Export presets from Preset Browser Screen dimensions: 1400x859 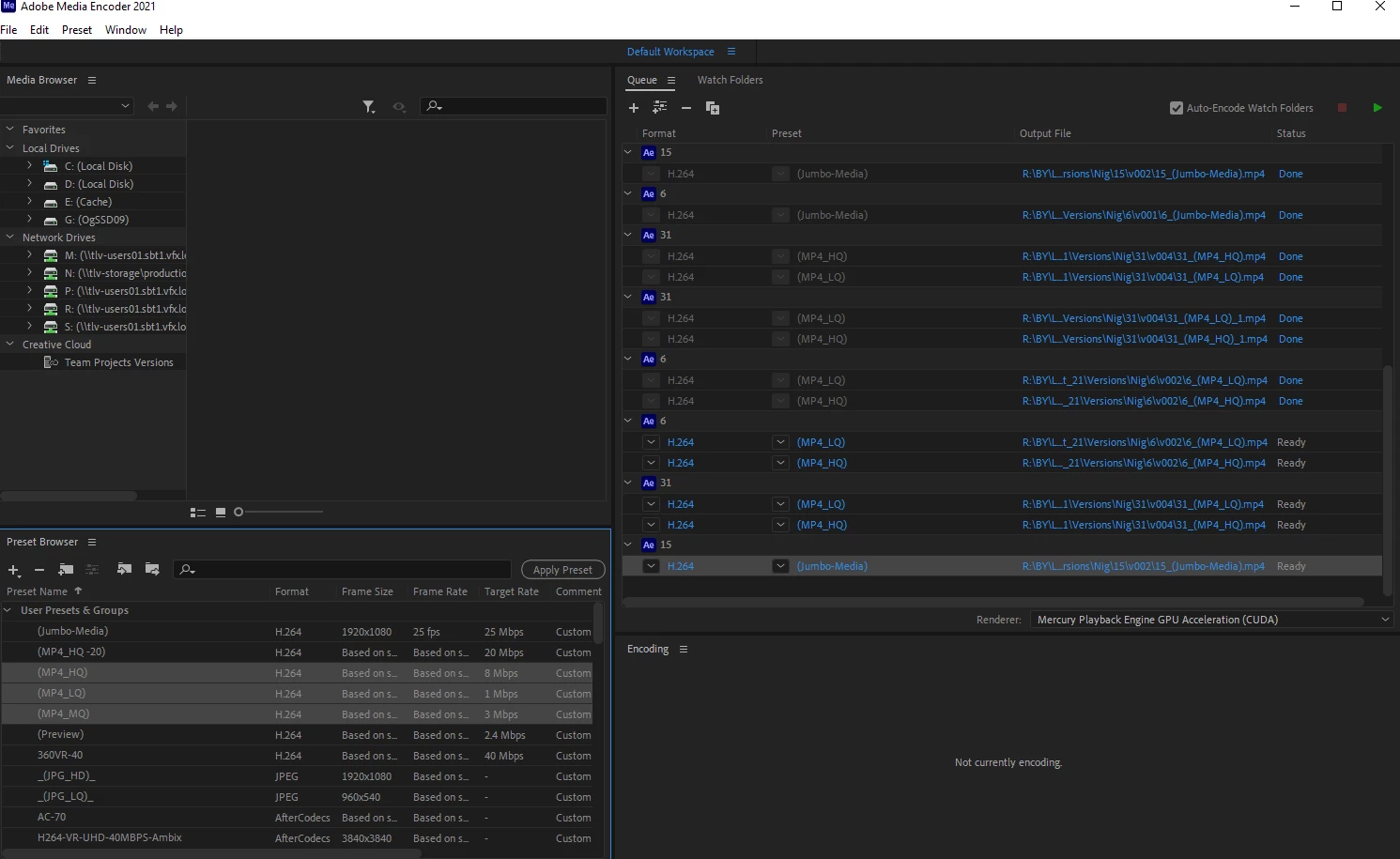click(152, 569)
